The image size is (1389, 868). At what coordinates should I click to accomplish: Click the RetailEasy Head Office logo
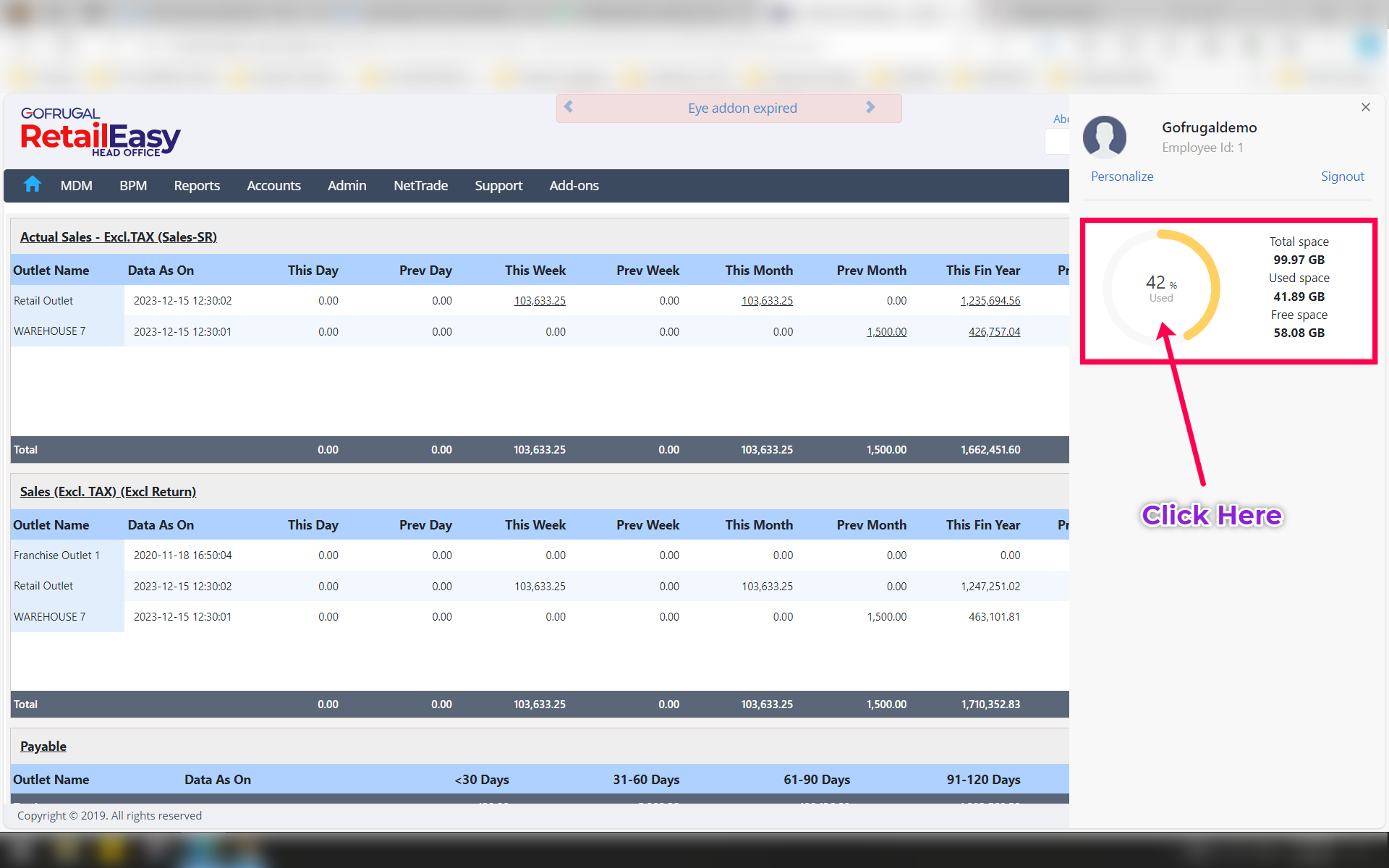coord(100,132)
